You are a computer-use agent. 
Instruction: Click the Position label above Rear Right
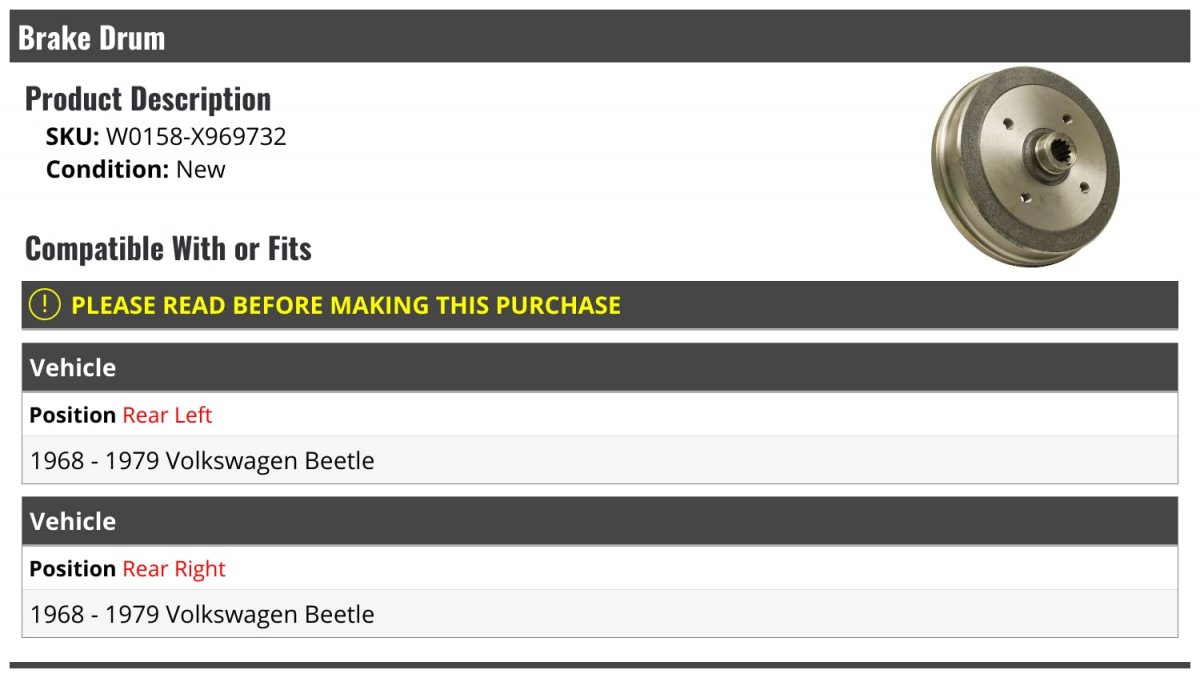pos(73,569)
